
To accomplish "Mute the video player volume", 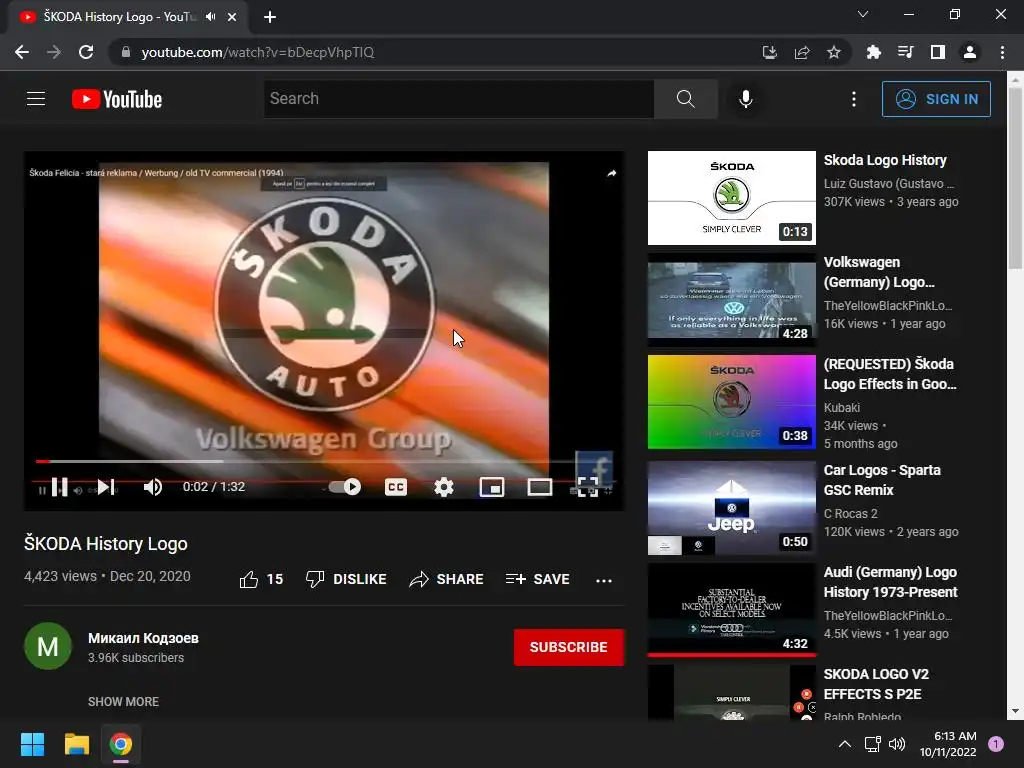I will click(x=153, y=487).
